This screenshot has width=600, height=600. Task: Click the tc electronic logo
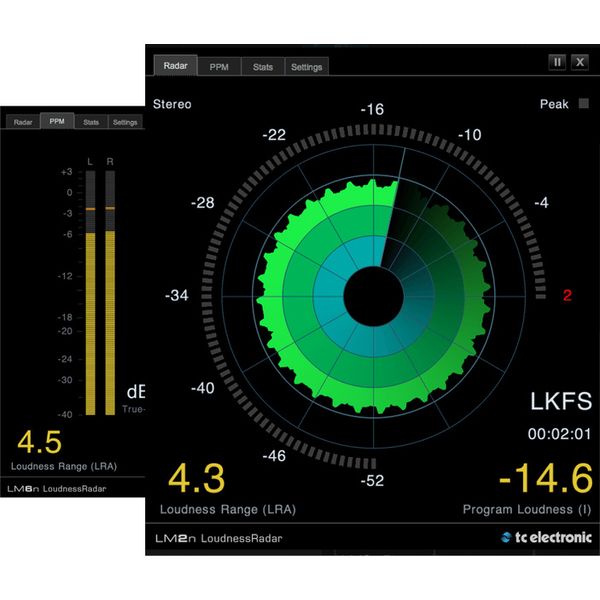click(x=546, y=537)
